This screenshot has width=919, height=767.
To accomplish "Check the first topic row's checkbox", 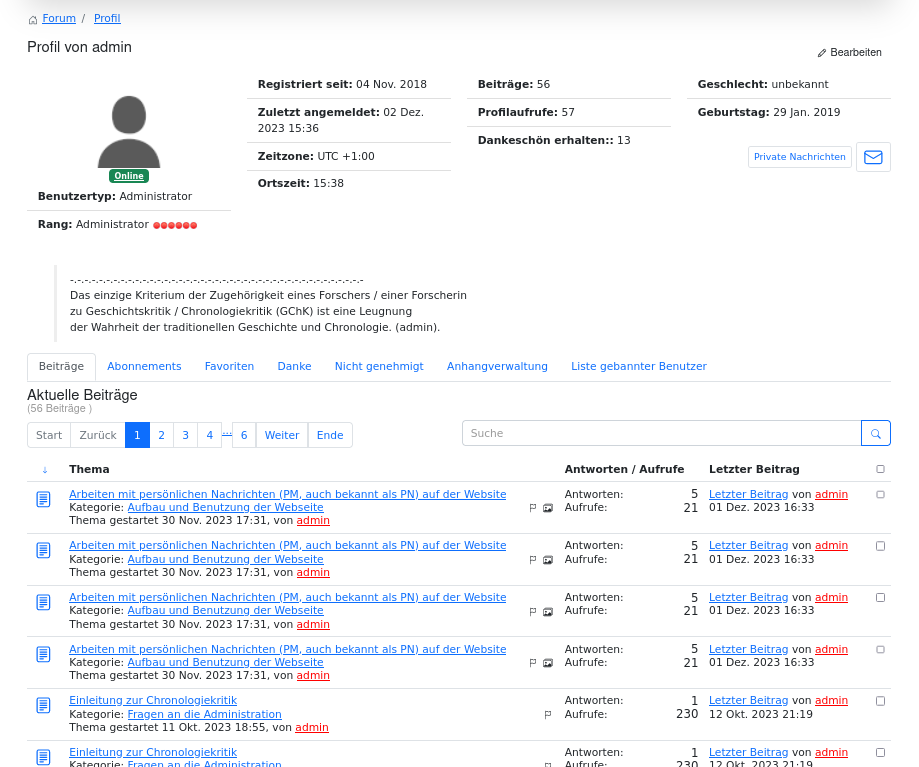I will 880,494.
